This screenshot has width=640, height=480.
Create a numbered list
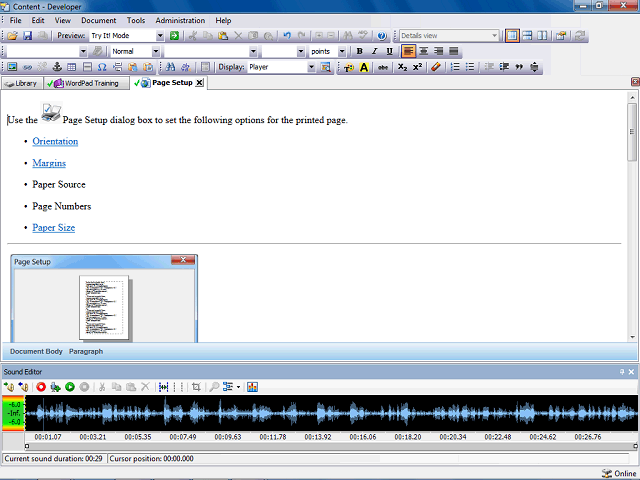click(455, 67)
